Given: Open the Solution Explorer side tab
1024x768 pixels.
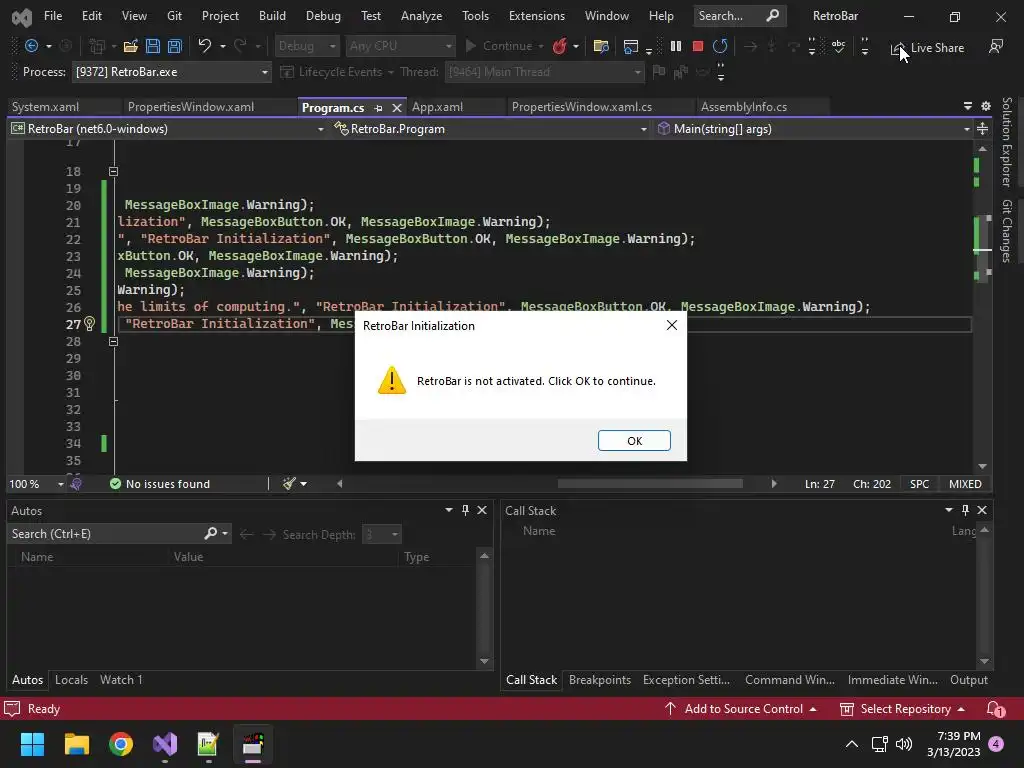Looking at the screenshot, I should coord(1006,142).
